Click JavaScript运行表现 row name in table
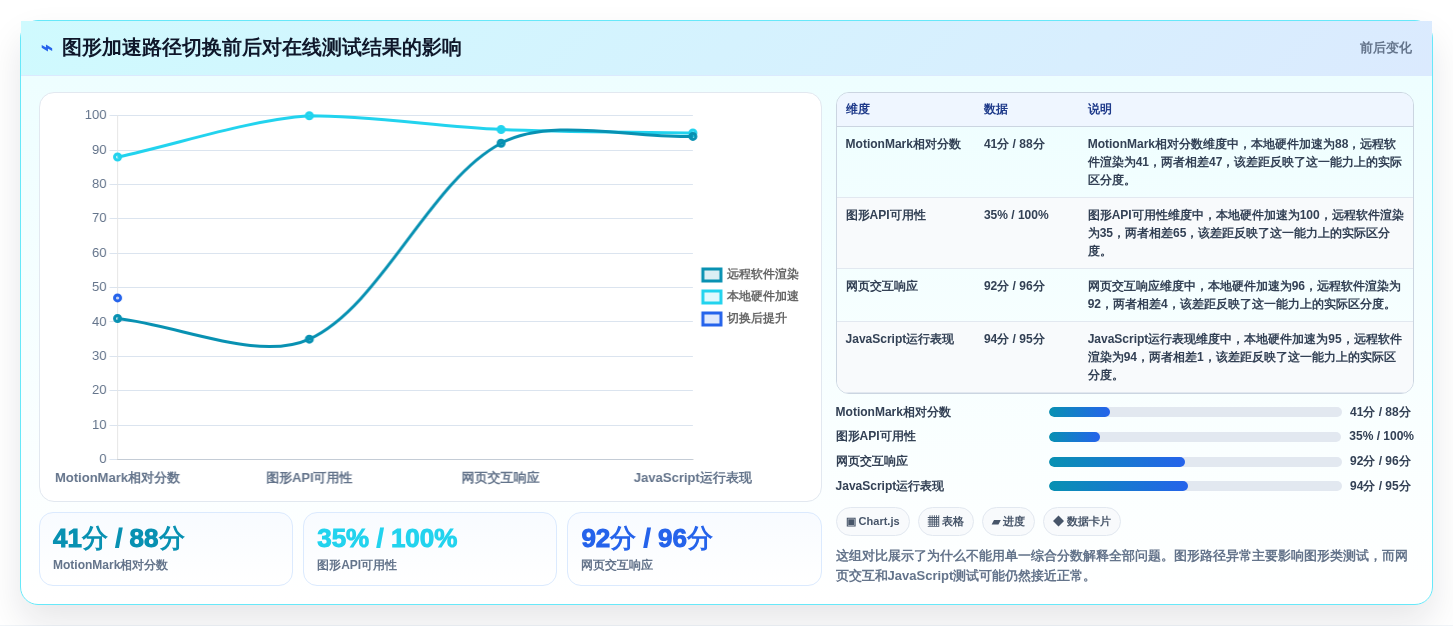 899,339
